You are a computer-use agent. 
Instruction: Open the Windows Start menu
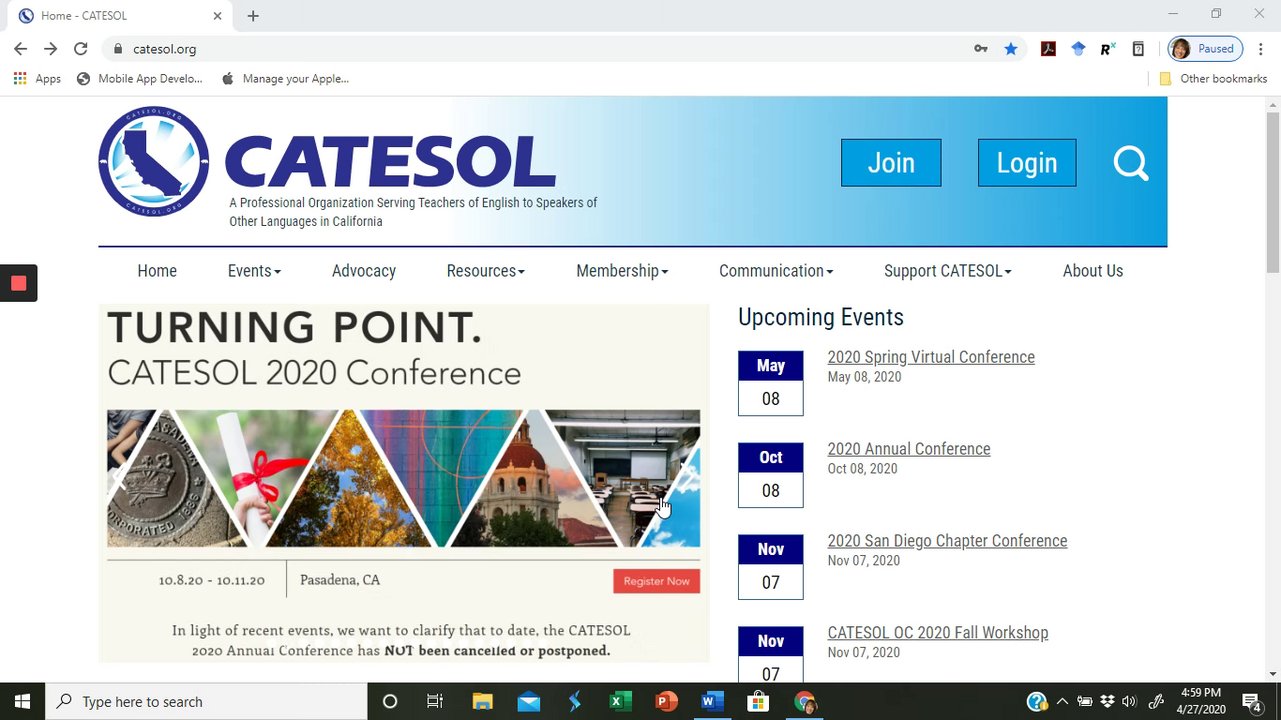[22, 701]
